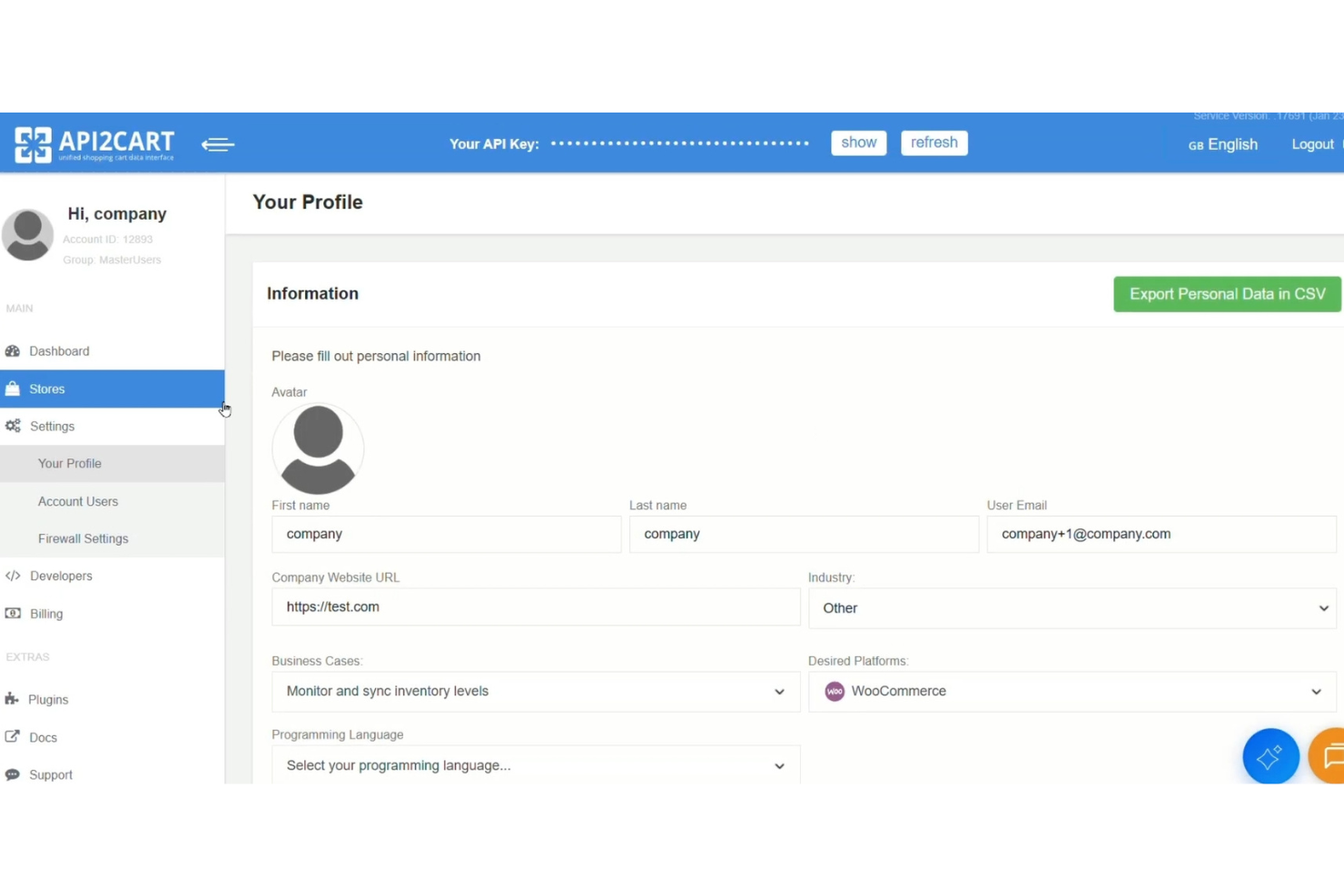The width and height of the screenshot is (1344, 896).
Task: Click the Support speech-bubble icon
Action: (x=12, y=773)
